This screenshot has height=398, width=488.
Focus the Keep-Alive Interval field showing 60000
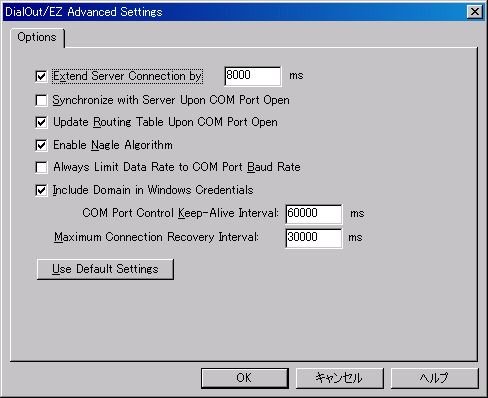(314, 214)
